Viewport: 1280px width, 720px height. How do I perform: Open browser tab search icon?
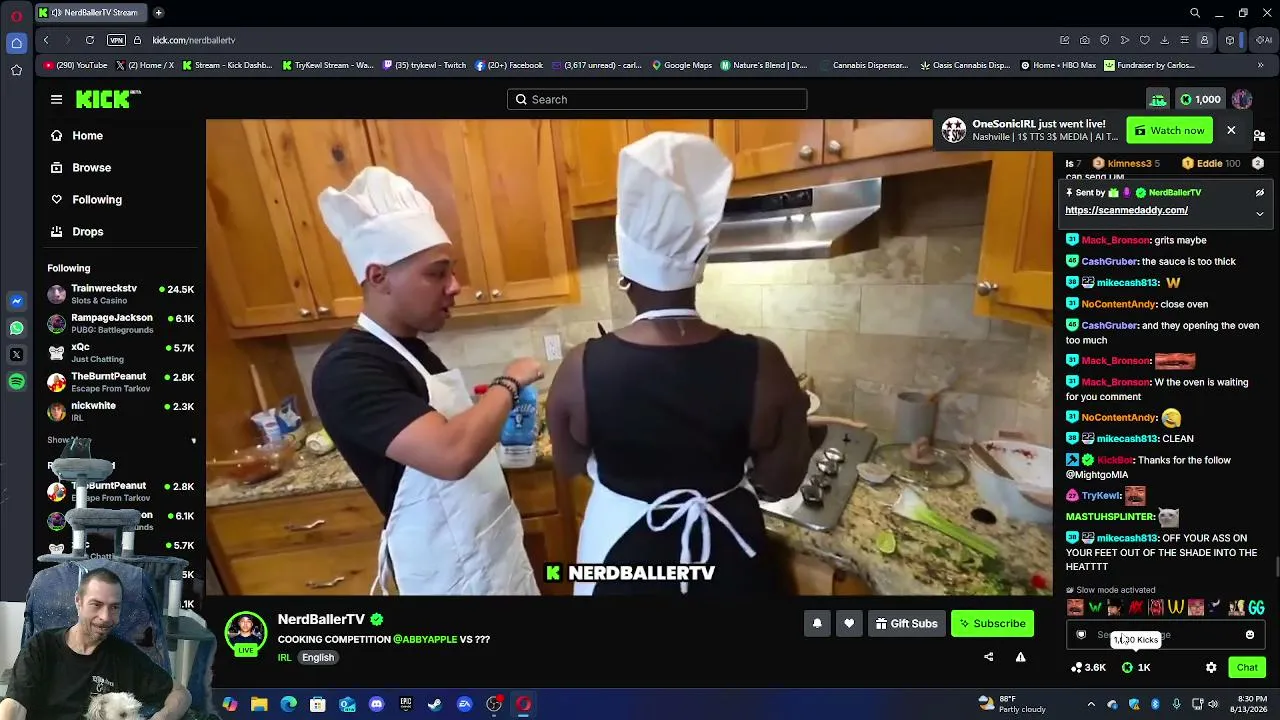1195,13
